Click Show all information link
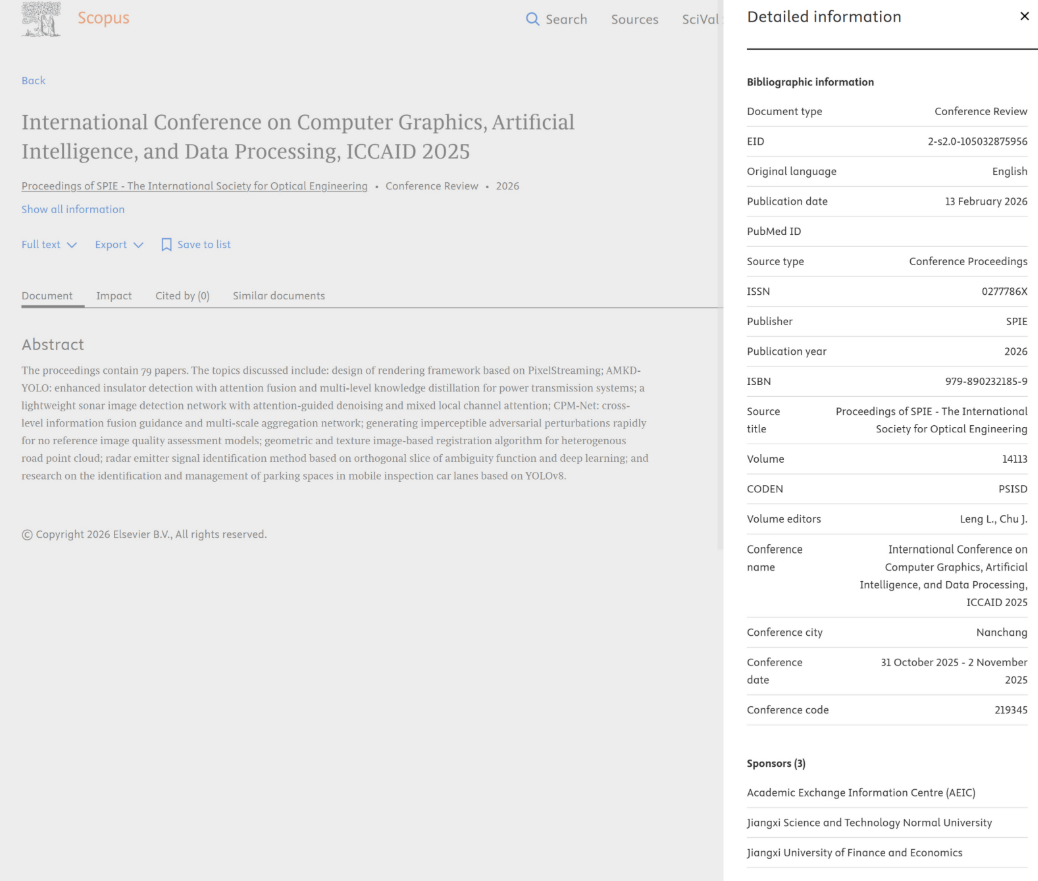1038x881 pixels. [x=73, y=209]
